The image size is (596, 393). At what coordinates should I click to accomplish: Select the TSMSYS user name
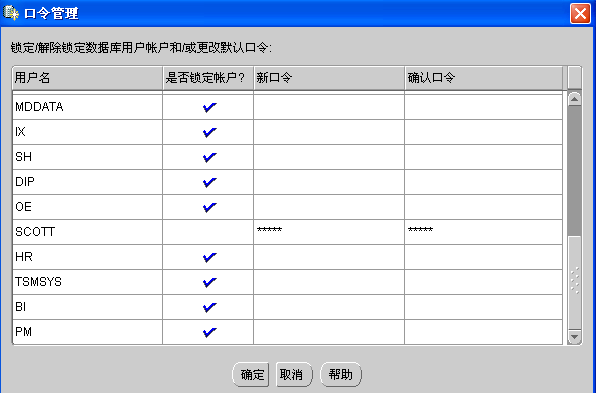(x=38, y=282)
